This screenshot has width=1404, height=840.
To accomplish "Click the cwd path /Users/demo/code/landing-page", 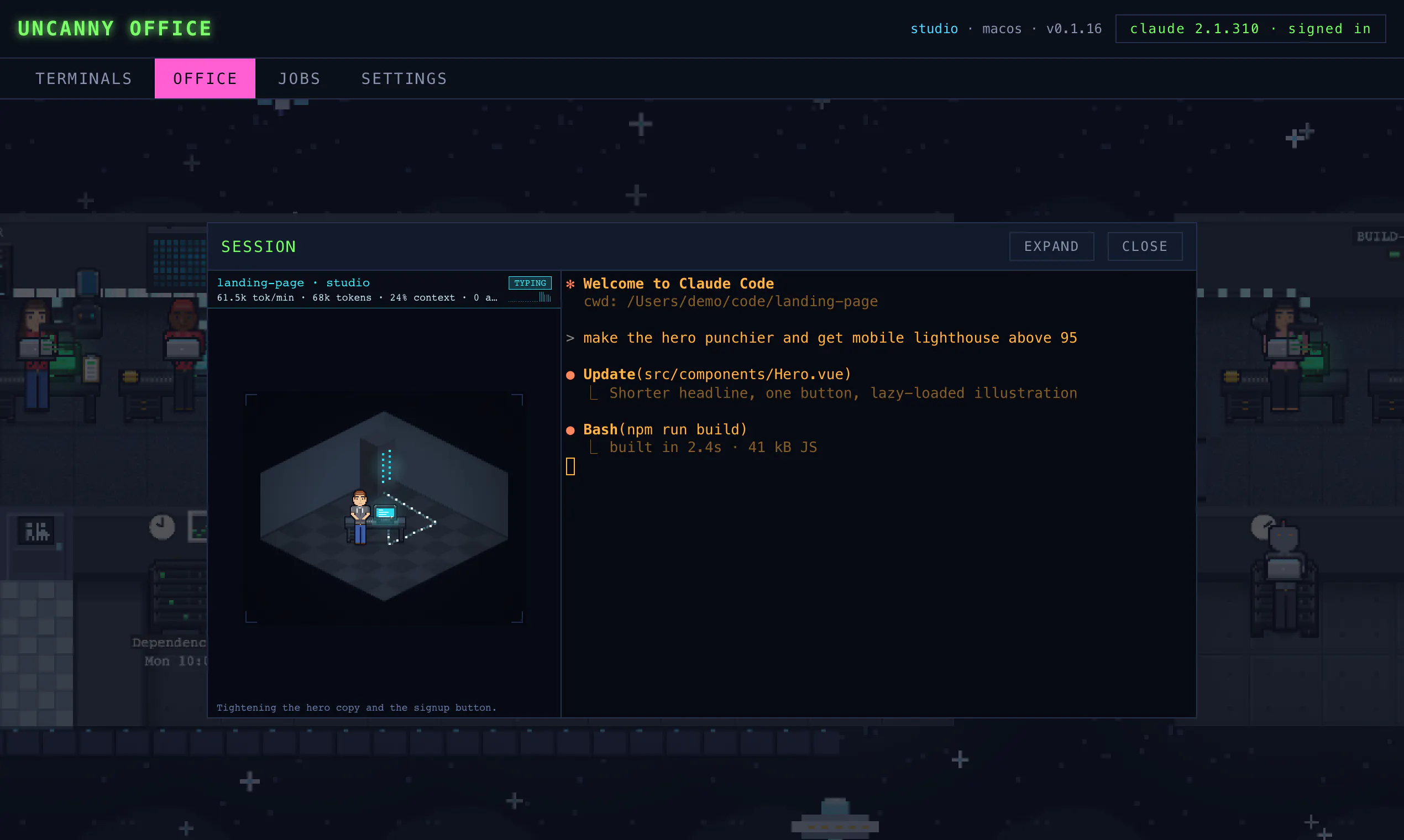I will (x=752, y=302).
